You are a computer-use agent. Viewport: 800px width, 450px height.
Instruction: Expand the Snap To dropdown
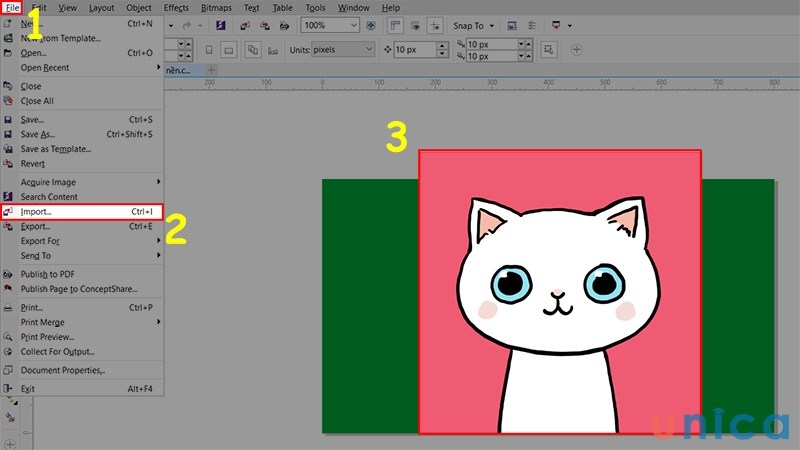492,26
